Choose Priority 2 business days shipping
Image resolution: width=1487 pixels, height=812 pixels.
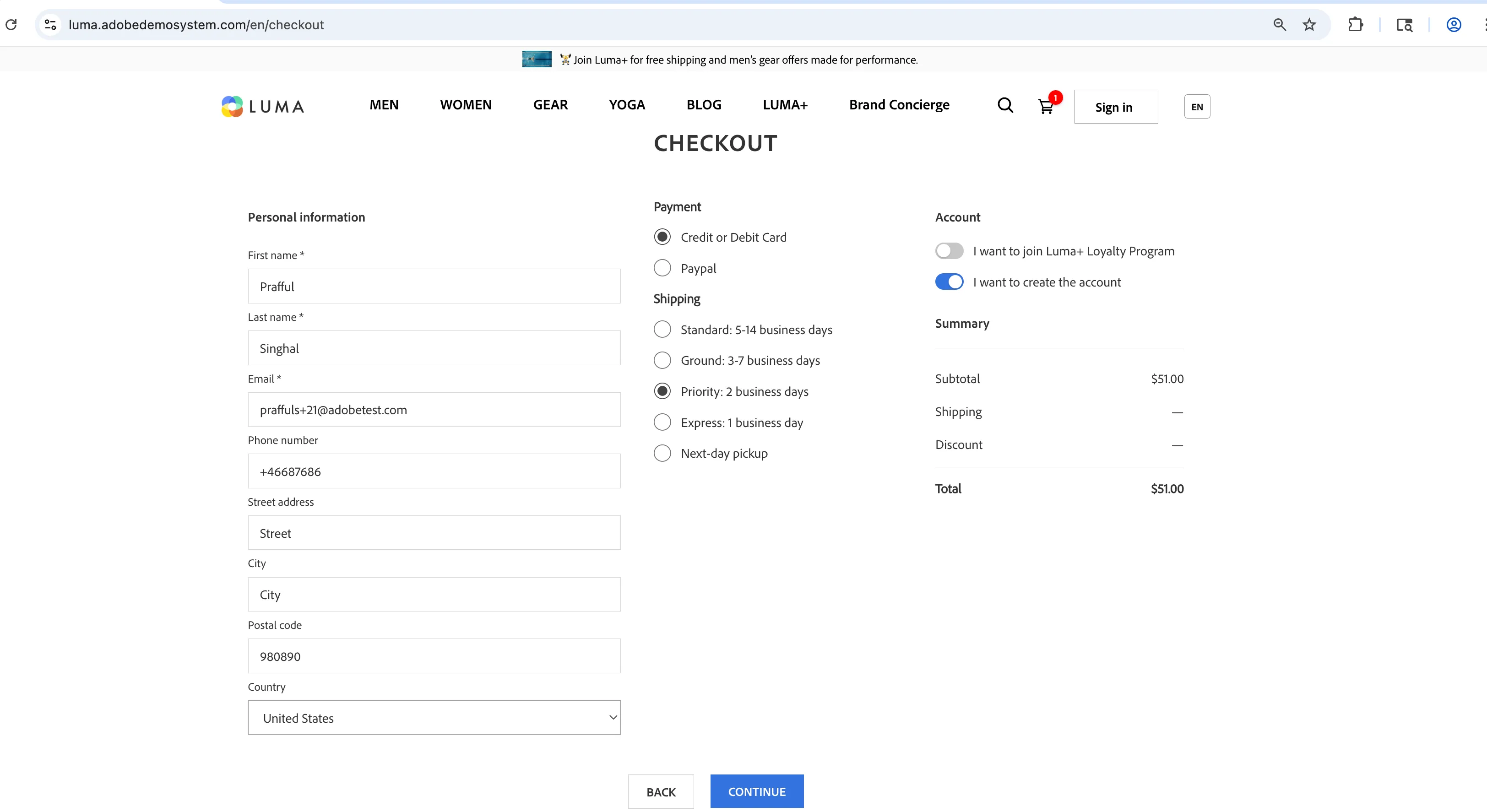(x=662, y=391)
